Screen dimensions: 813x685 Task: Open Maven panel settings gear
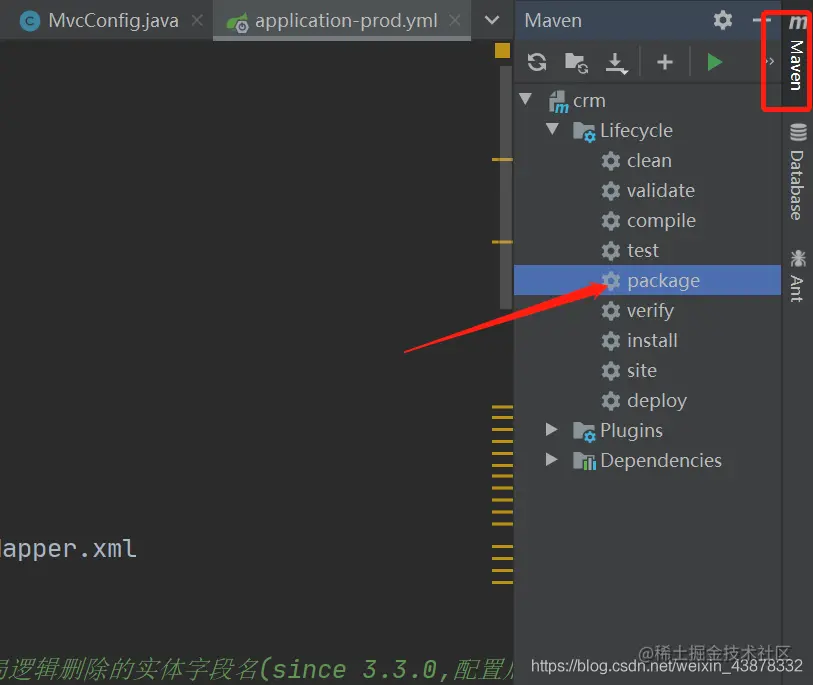723,20
